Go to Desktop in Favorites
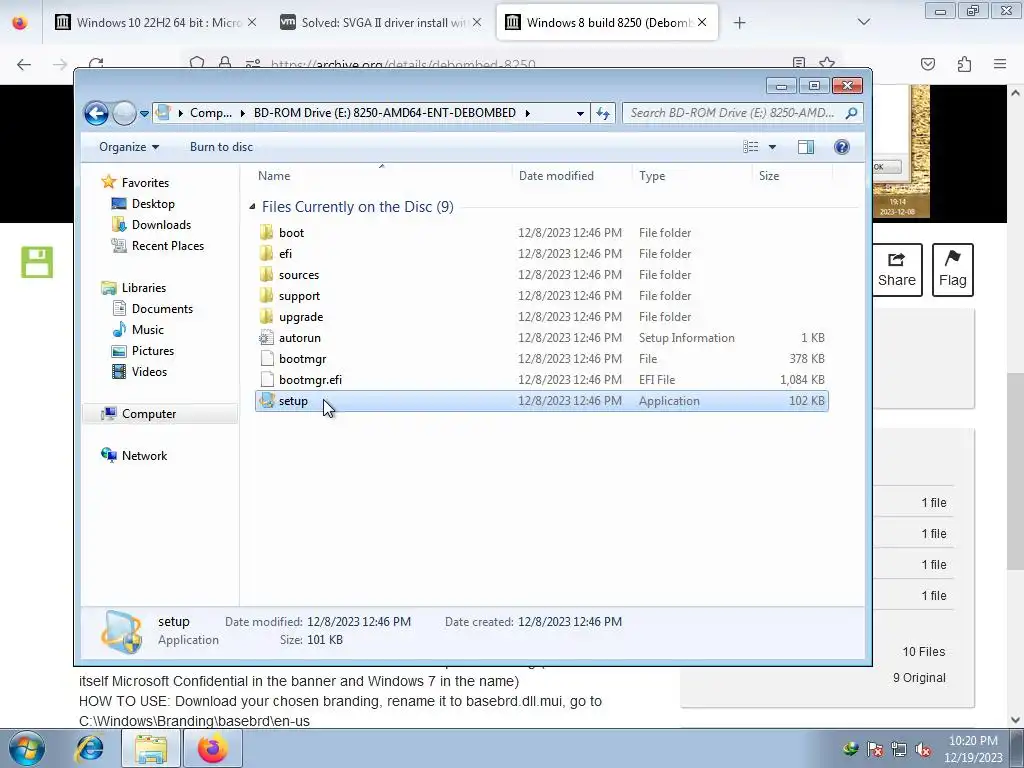Screen dimensions: 1024x768 [143, 204]
